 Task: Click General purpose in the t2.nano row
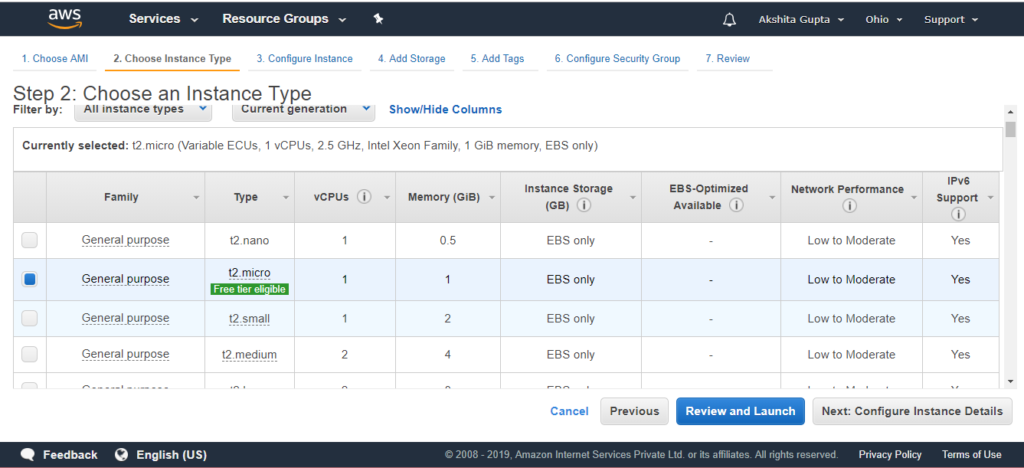[125, 240]
